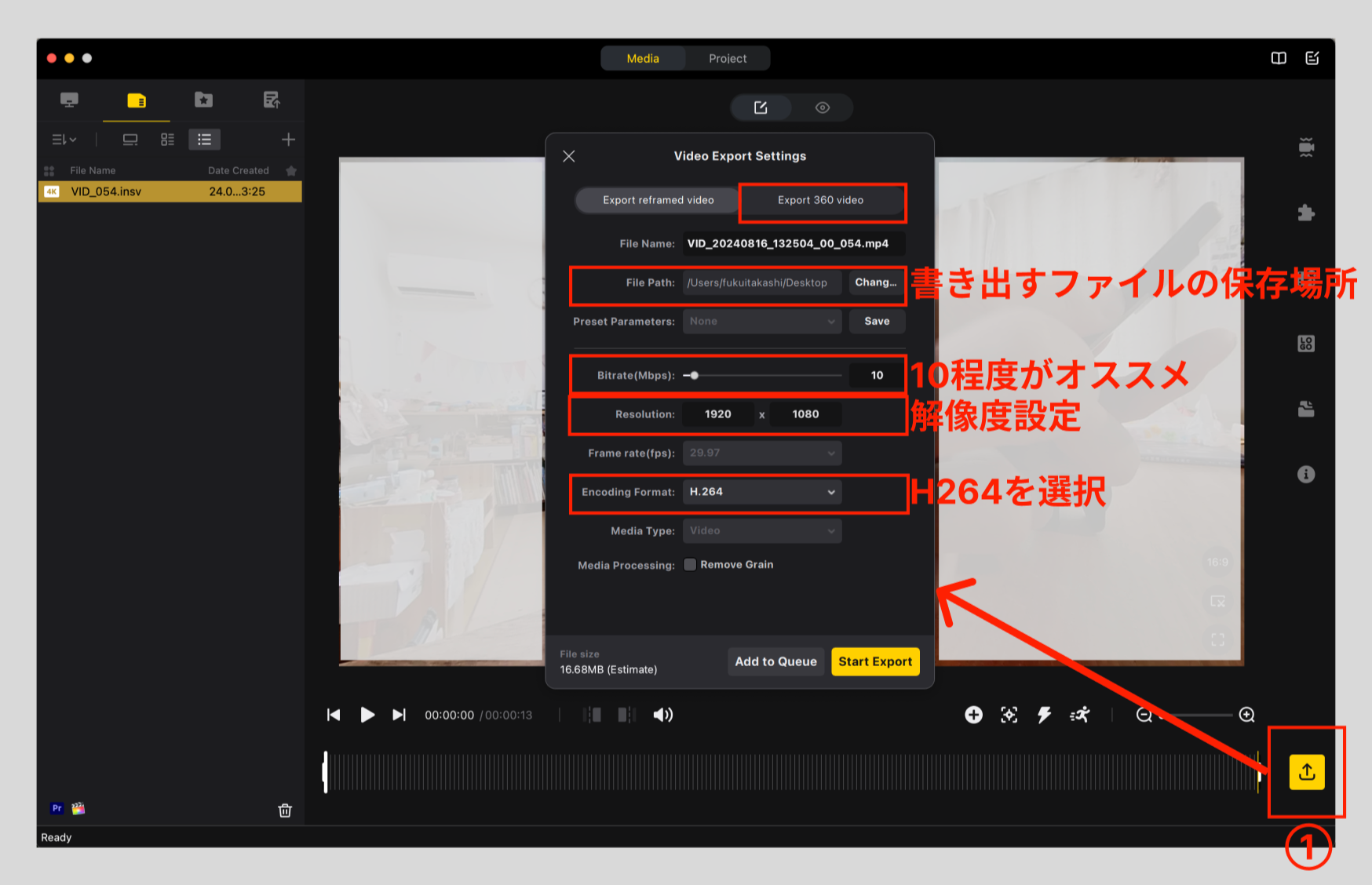Zoom in the timeline
Viewport: 1372px width, 885px height.
pos(1246,715)
